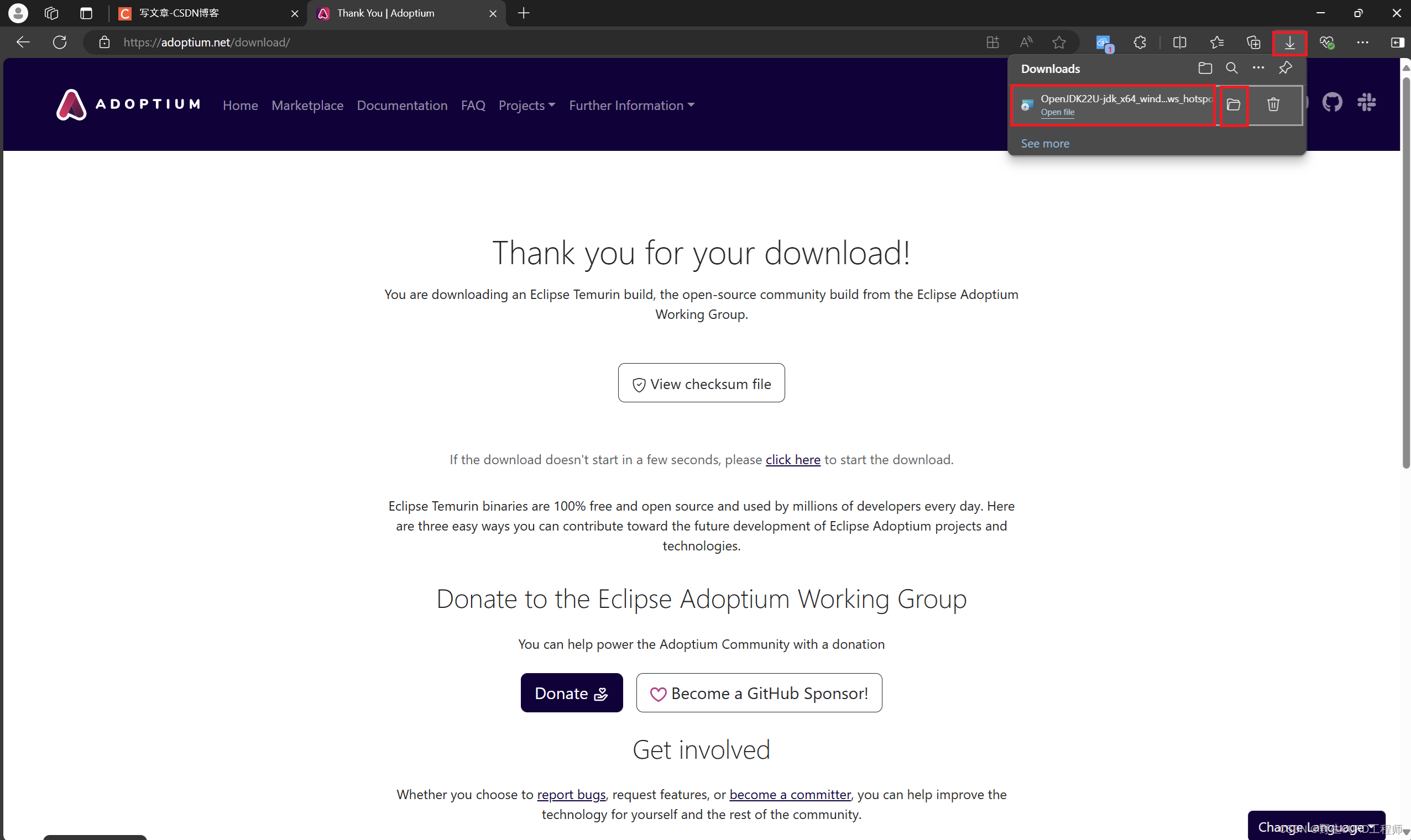Expand Further Information dropdown

click(631, 106)
